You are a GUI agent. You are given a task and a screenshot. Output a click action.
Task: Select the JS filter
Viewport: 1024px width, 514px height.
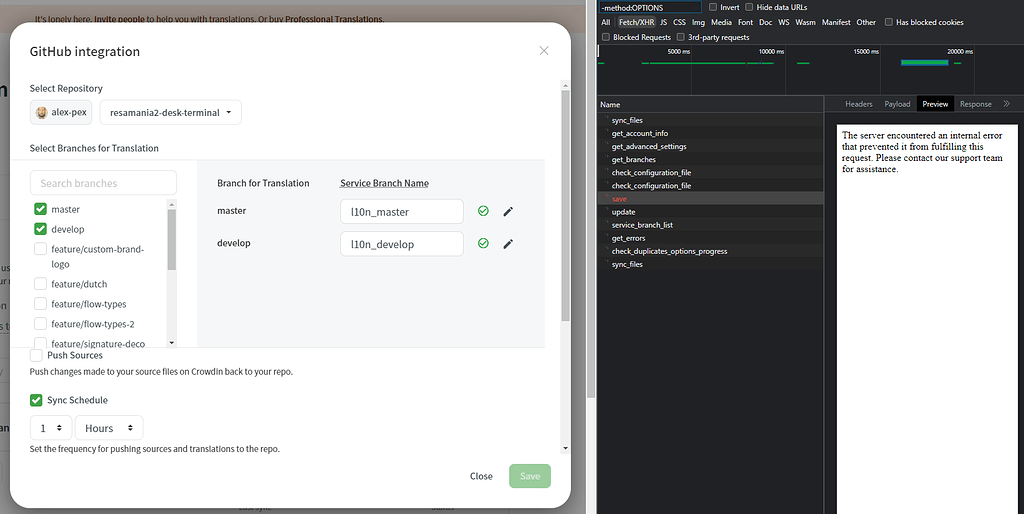pyautogui.click(x=664, y=22)
